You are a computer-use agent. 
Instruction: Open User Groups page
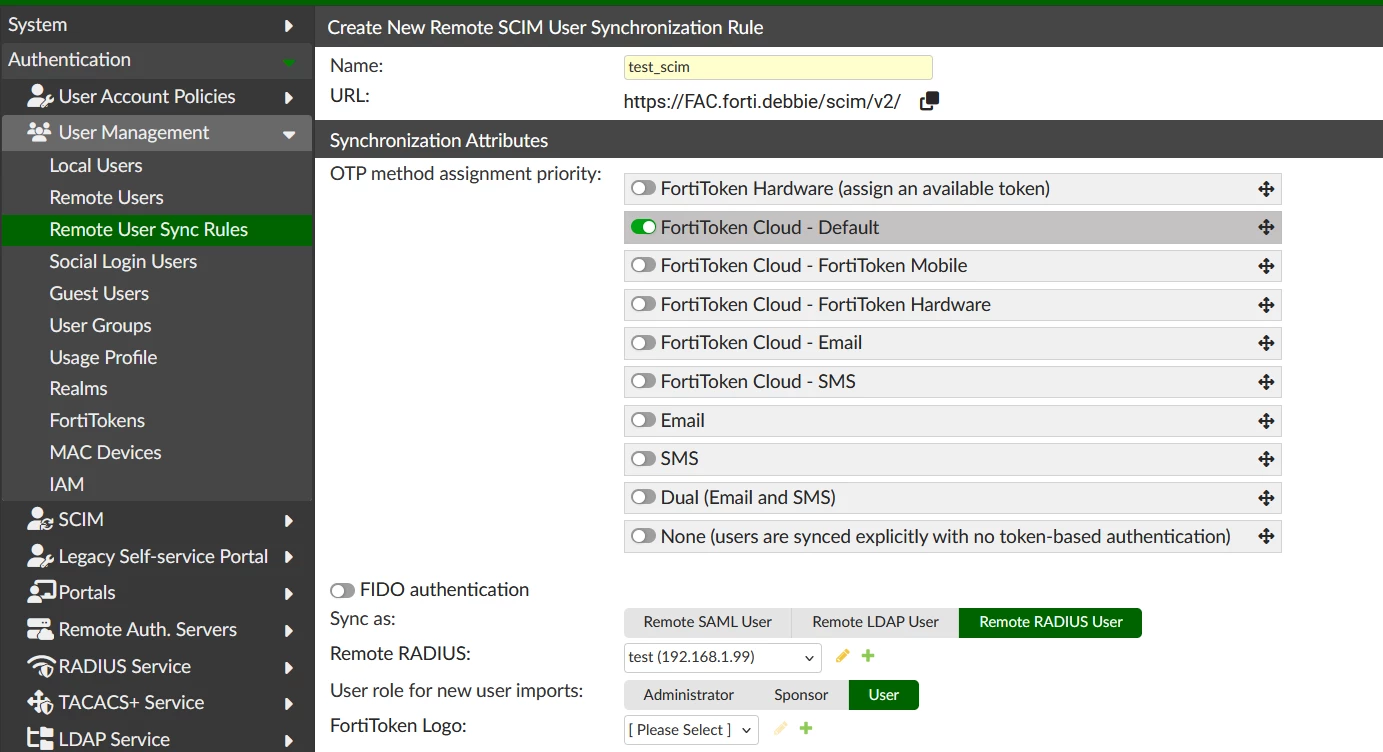click(x=100, y=325)
